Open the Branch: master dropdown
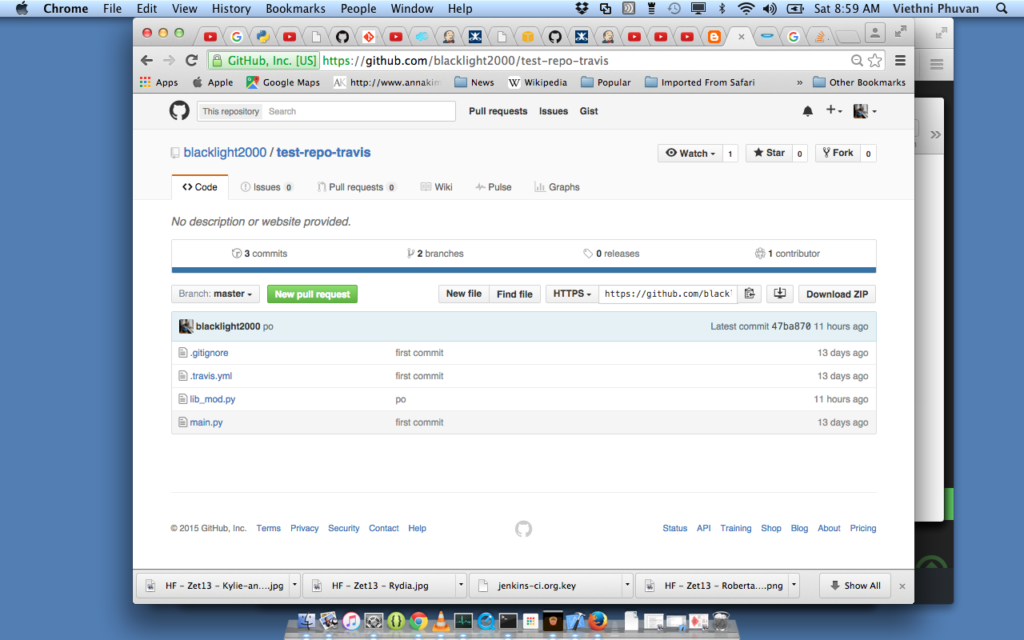Image resolution: width=1024 pixels, height=640 pixels. coord(216,294)
